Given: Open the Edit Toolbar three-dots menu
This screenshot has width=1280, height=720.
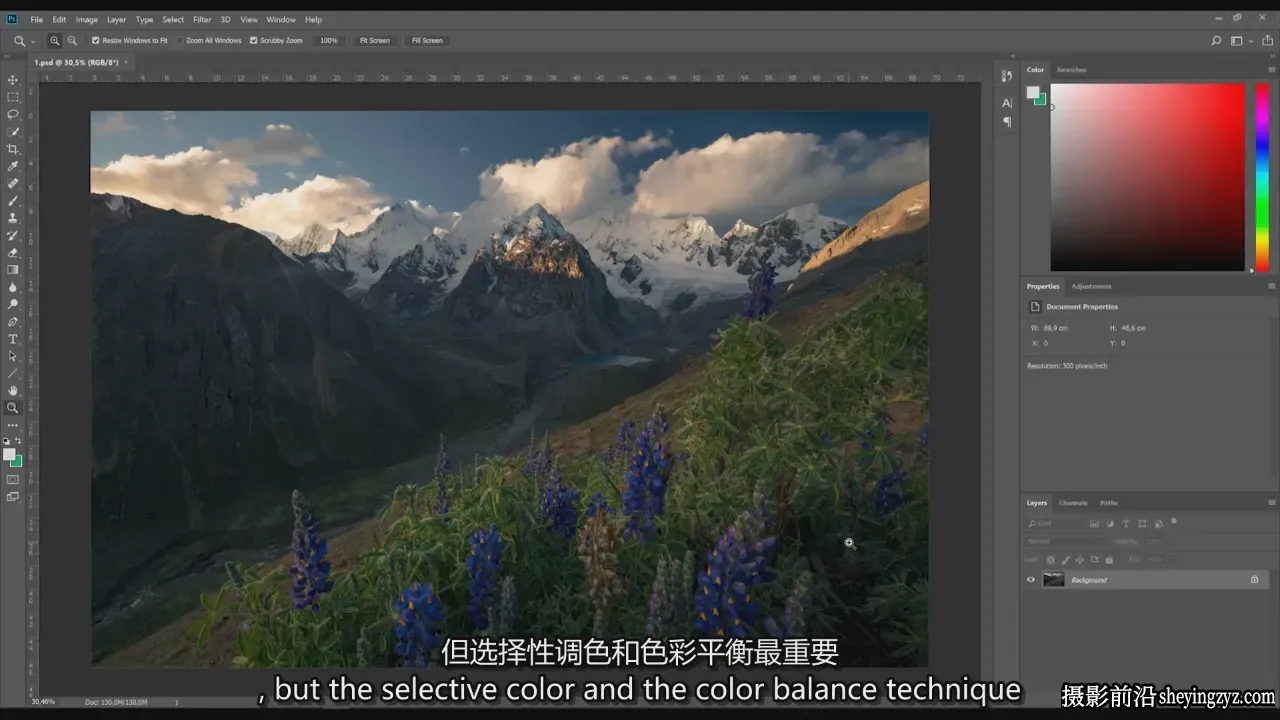Looking at the screenshot, I should 13,425.
